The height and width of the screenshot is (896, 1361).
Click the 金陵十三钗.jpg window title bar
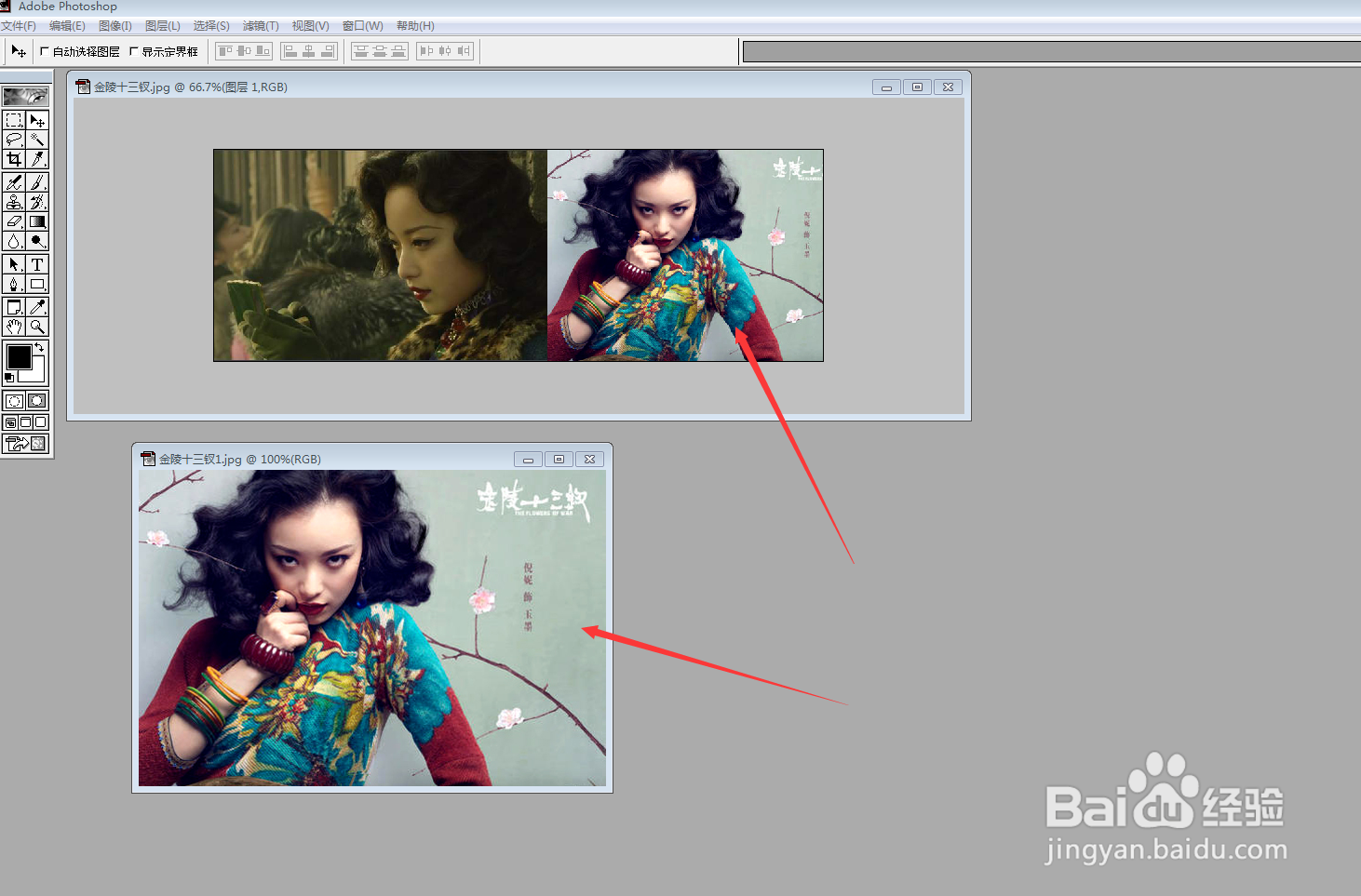coord(519,87)
